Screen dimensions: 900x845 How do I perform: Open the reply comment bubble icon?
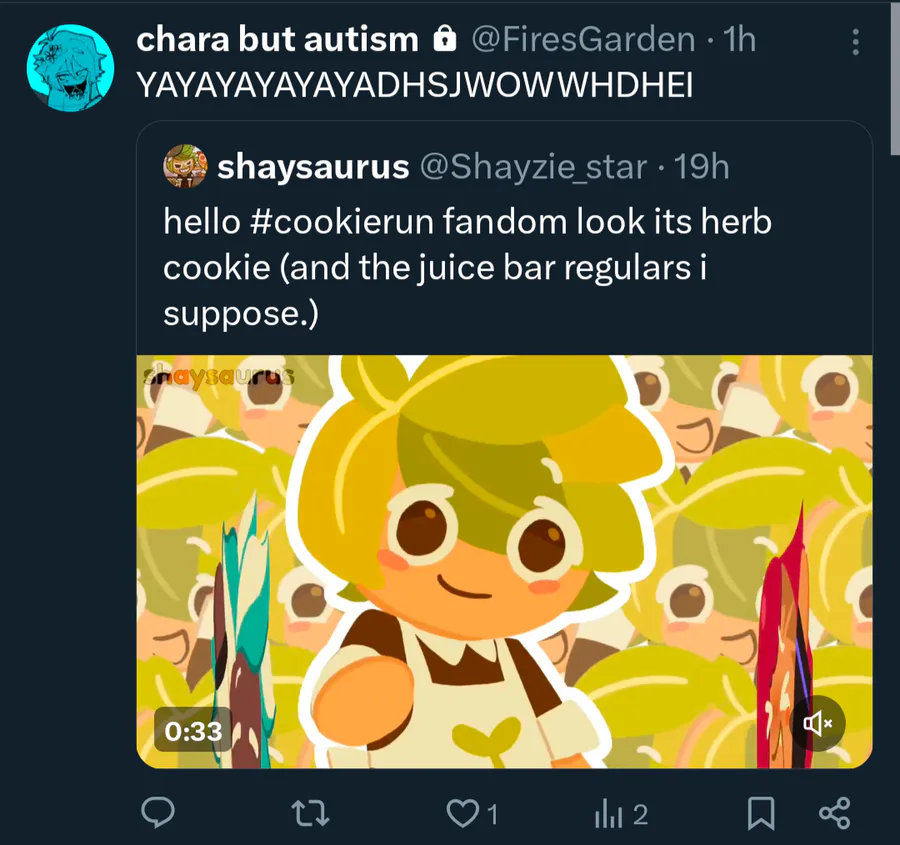pos(158,813)
